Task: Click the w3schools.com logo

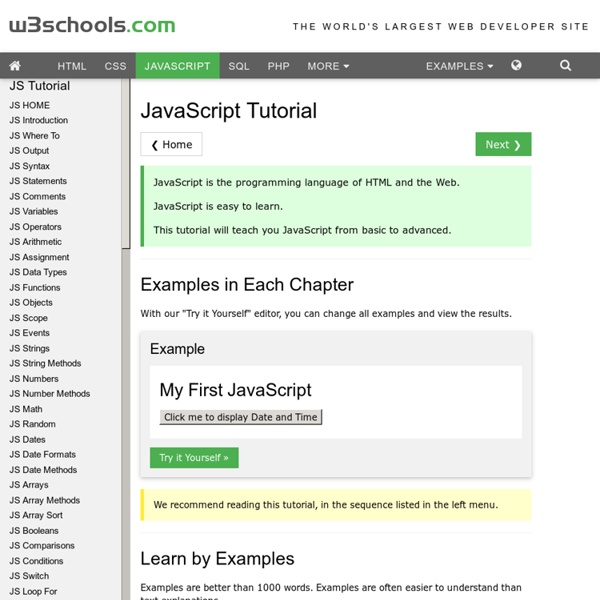Action: 91,26
